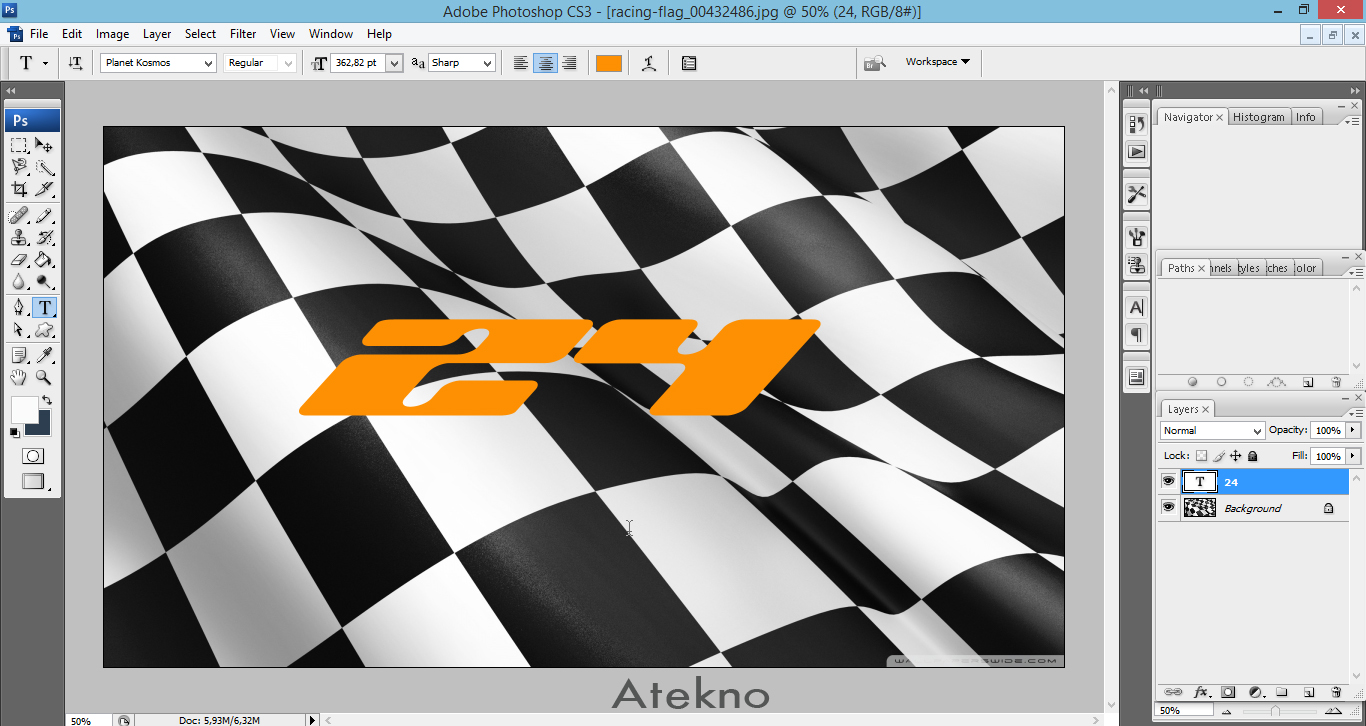This screenshot has width=1366, height=726.
Task: Click the Add Layer Style button
Action: [x=1201, y=691]
